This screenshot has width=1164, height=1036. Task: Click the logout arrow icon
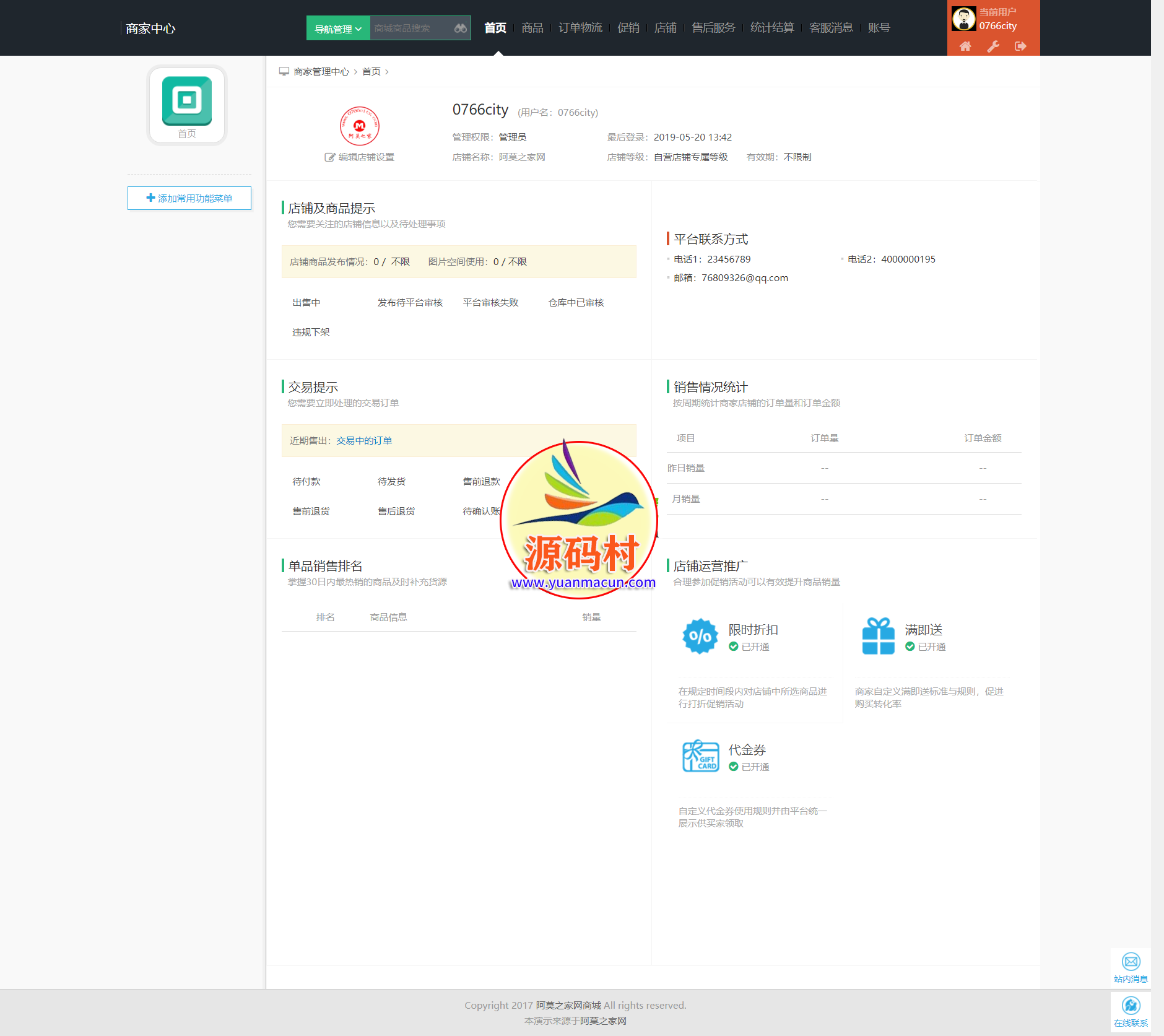(1020, 46)
